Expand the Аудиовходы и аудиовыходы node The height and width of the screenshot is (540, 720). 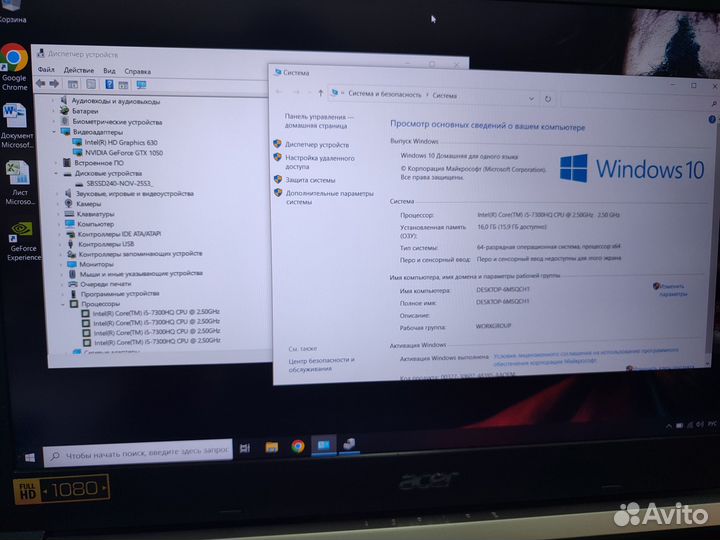point(53,101)
